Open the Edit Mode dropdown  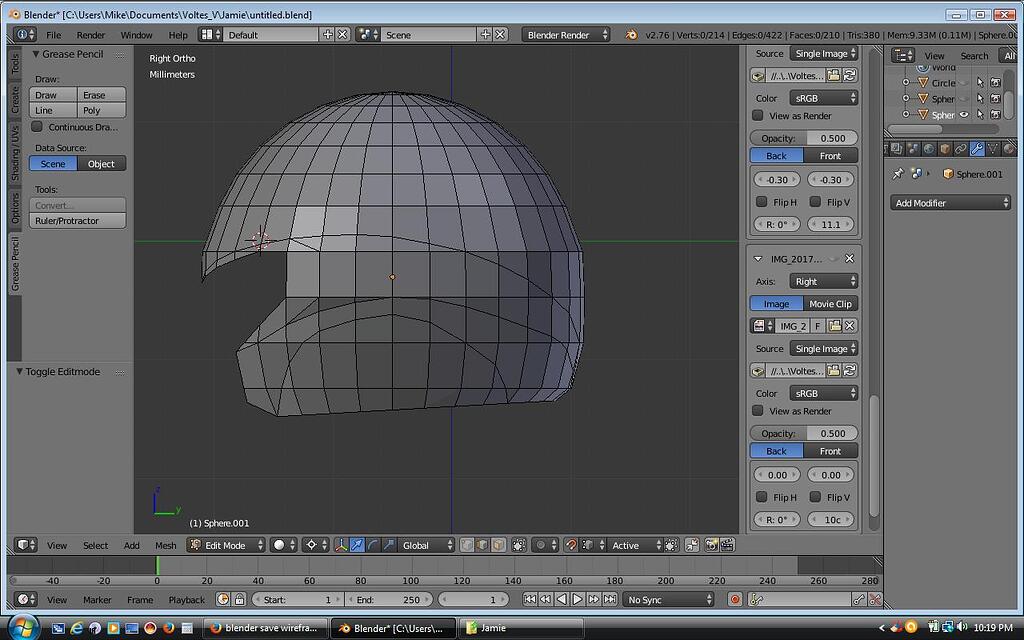pyautogui.click(x=226, y=545)
